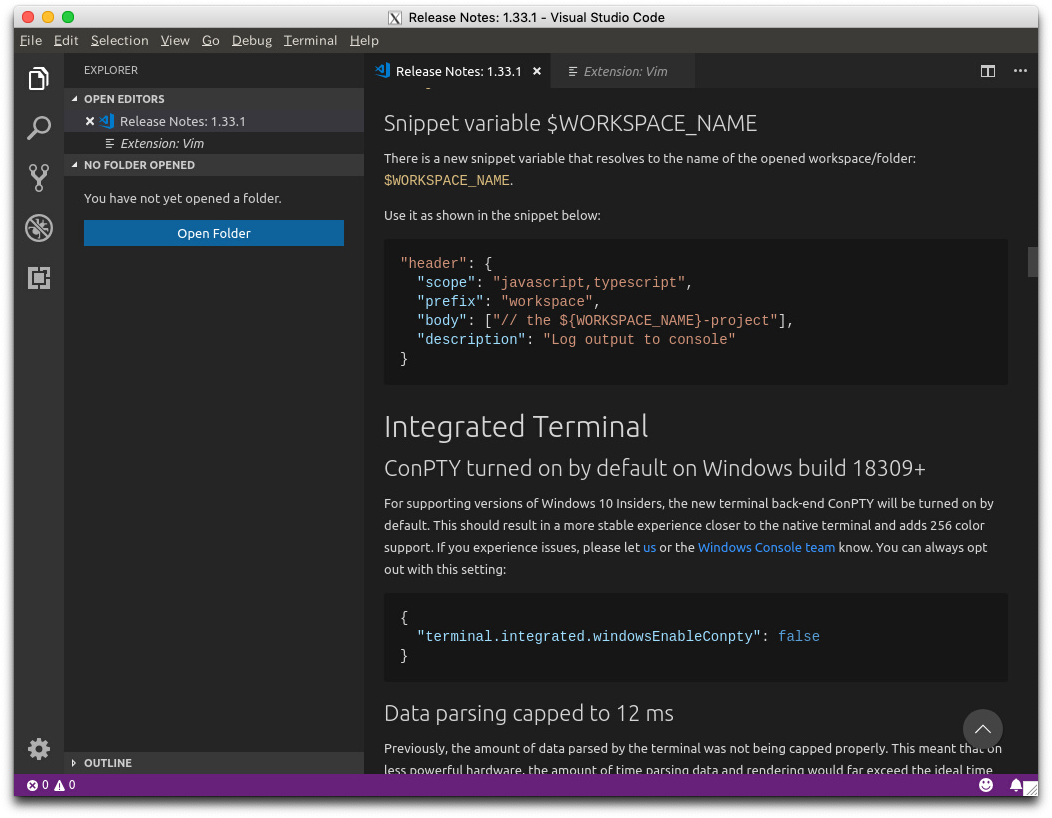
Task: Click the X11 icon in title bar
Action: tap(394, 17)
